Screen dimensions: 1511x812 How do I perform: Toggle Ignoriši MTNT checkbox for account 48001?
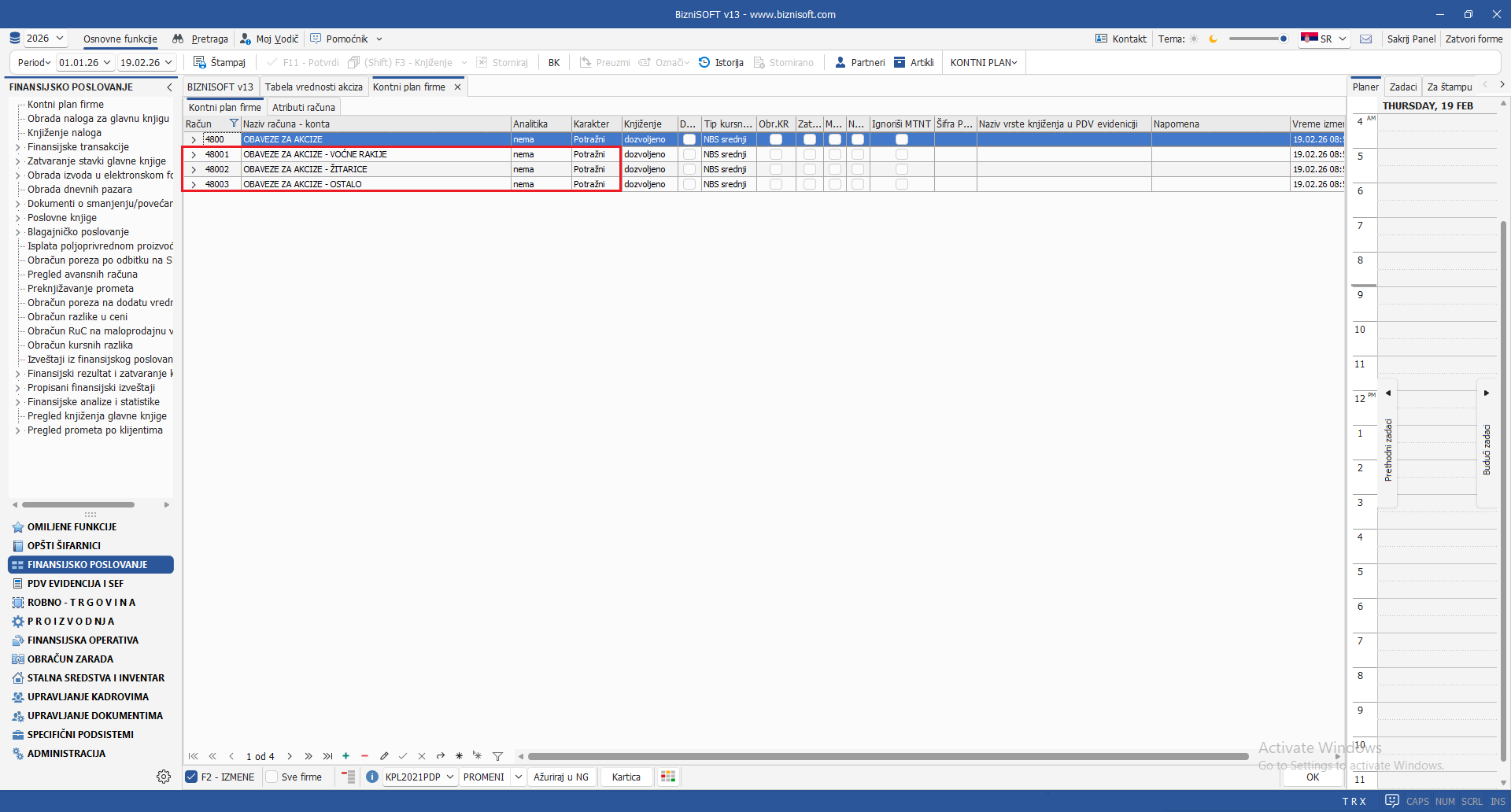tap(901, 154)
